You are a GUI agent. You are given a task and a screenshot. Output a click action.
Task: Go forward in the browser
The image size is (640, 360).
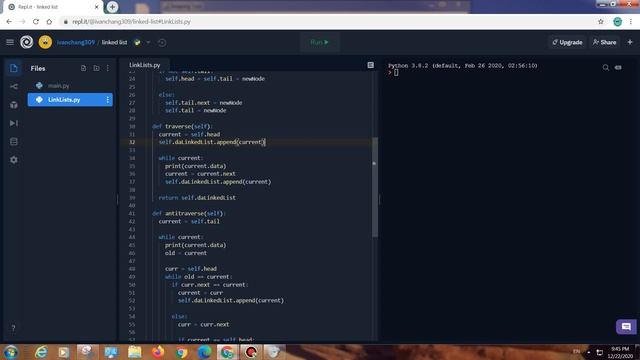point(22,22)
